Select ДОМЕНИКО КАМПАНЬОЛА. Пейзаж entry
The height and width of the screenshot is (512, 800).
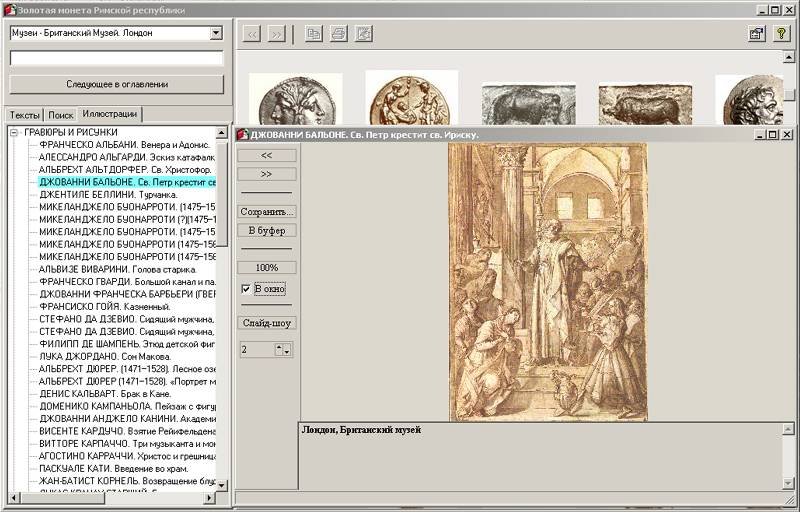(x=127, y=406)
